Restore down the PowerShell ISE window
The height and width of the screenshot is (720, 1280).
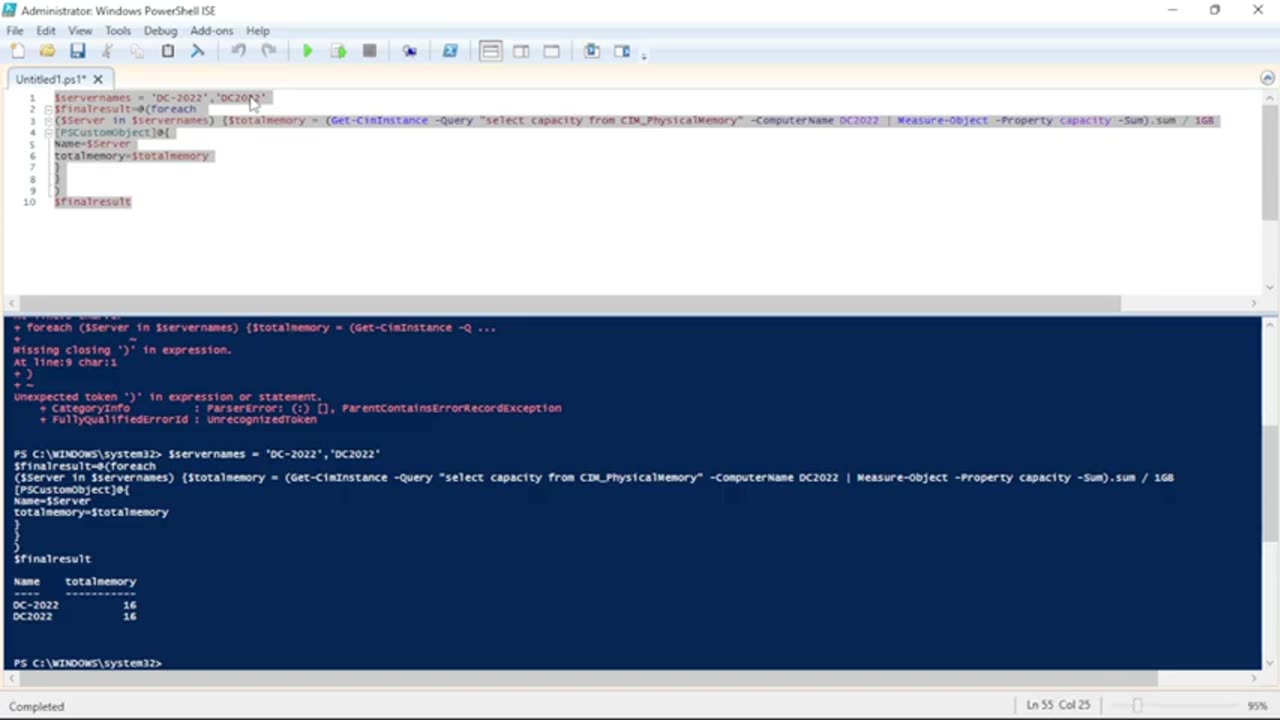[1215, 10]
